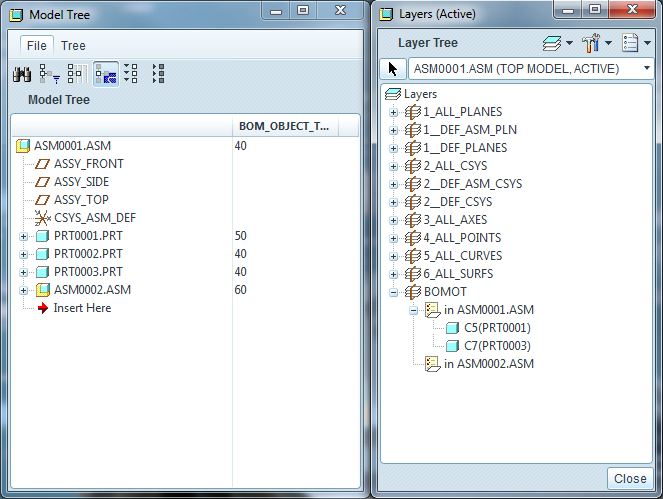Click the value 50 in PRT0001.PRT row
This screenshot has width=663, height=499.
[x=241, y=236]
